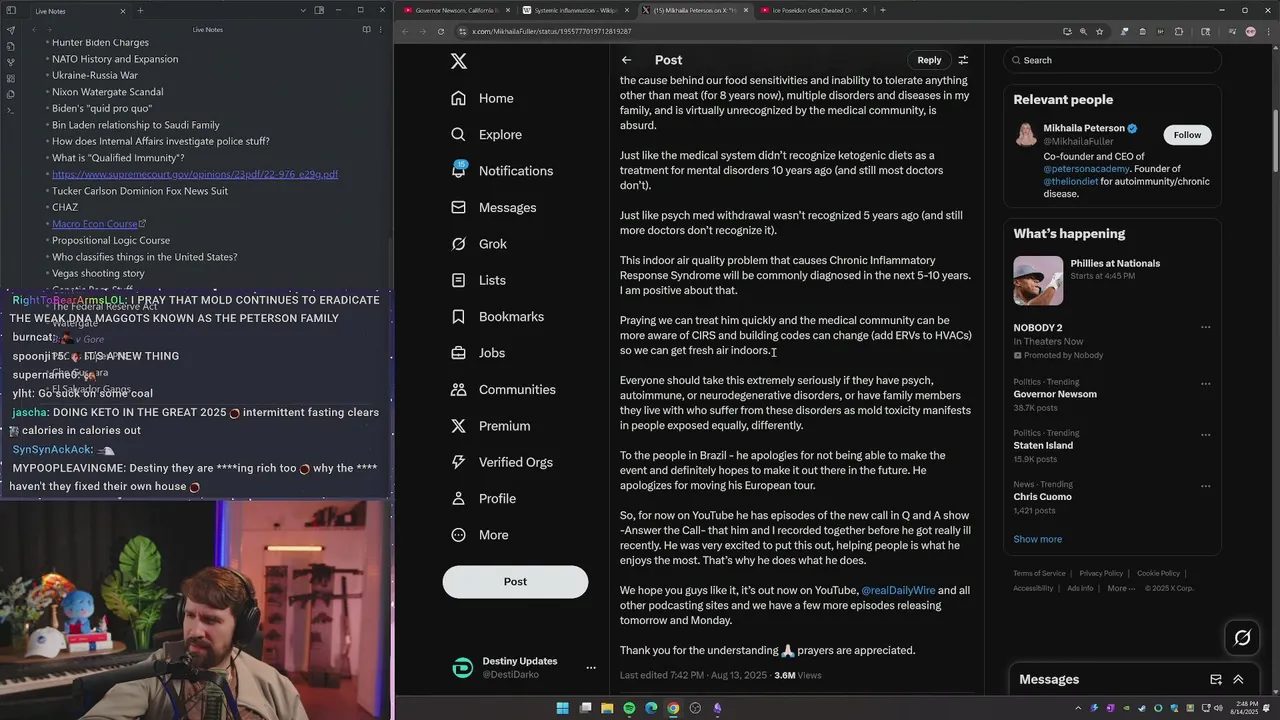Open Governor Newsom trending topic
Image resolution: width=1280 pixels, height=720 pixels.
[1055, 394]
